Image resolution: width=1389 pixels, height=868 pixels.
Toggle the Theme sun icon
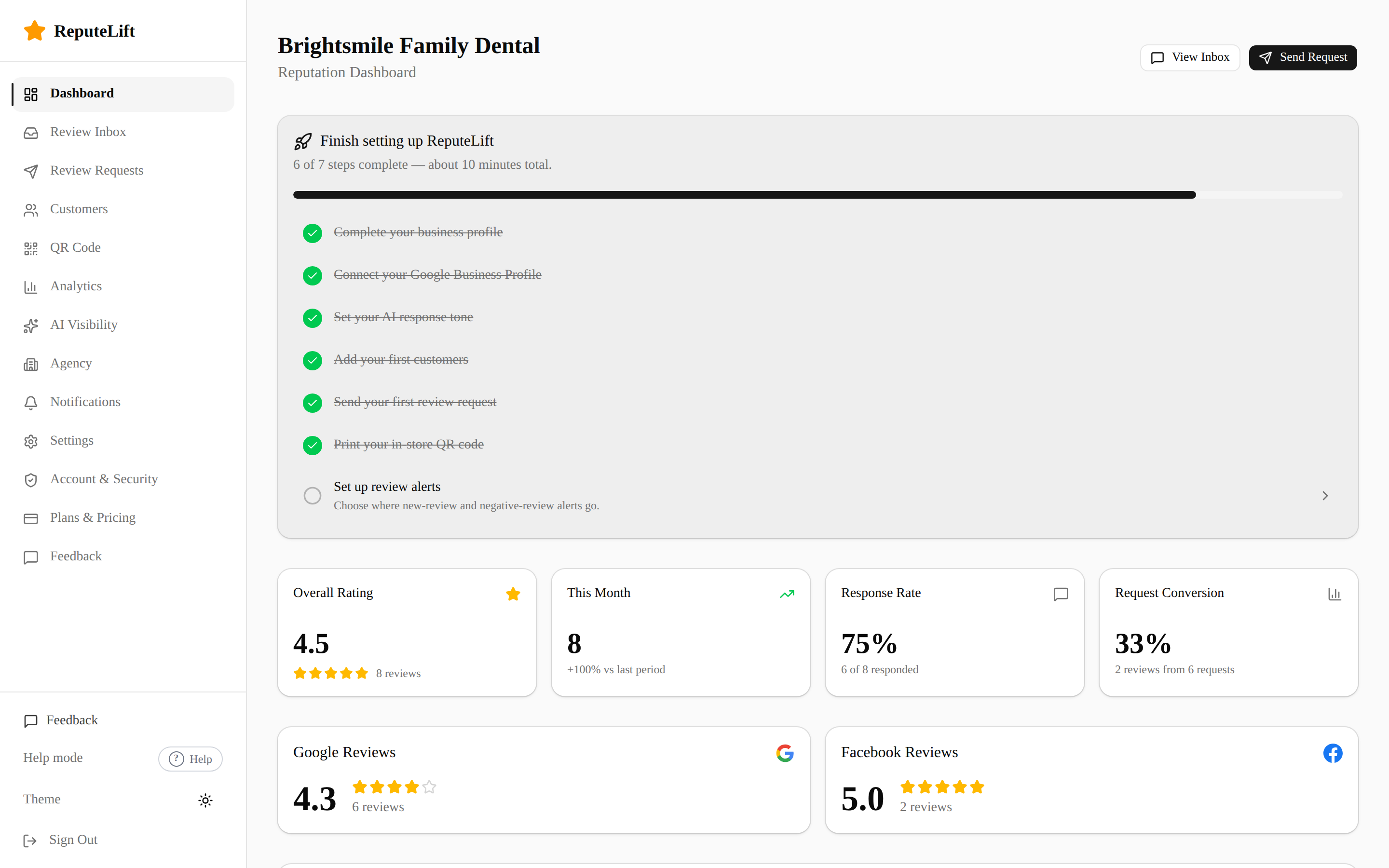pyautogui.click(x=205, y=800)
